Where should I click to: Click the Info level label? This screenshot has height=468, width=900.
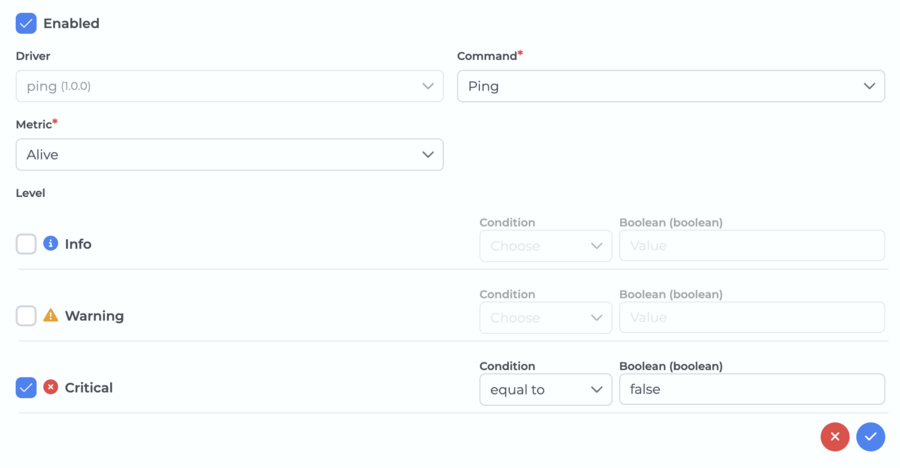coord(78,244)
